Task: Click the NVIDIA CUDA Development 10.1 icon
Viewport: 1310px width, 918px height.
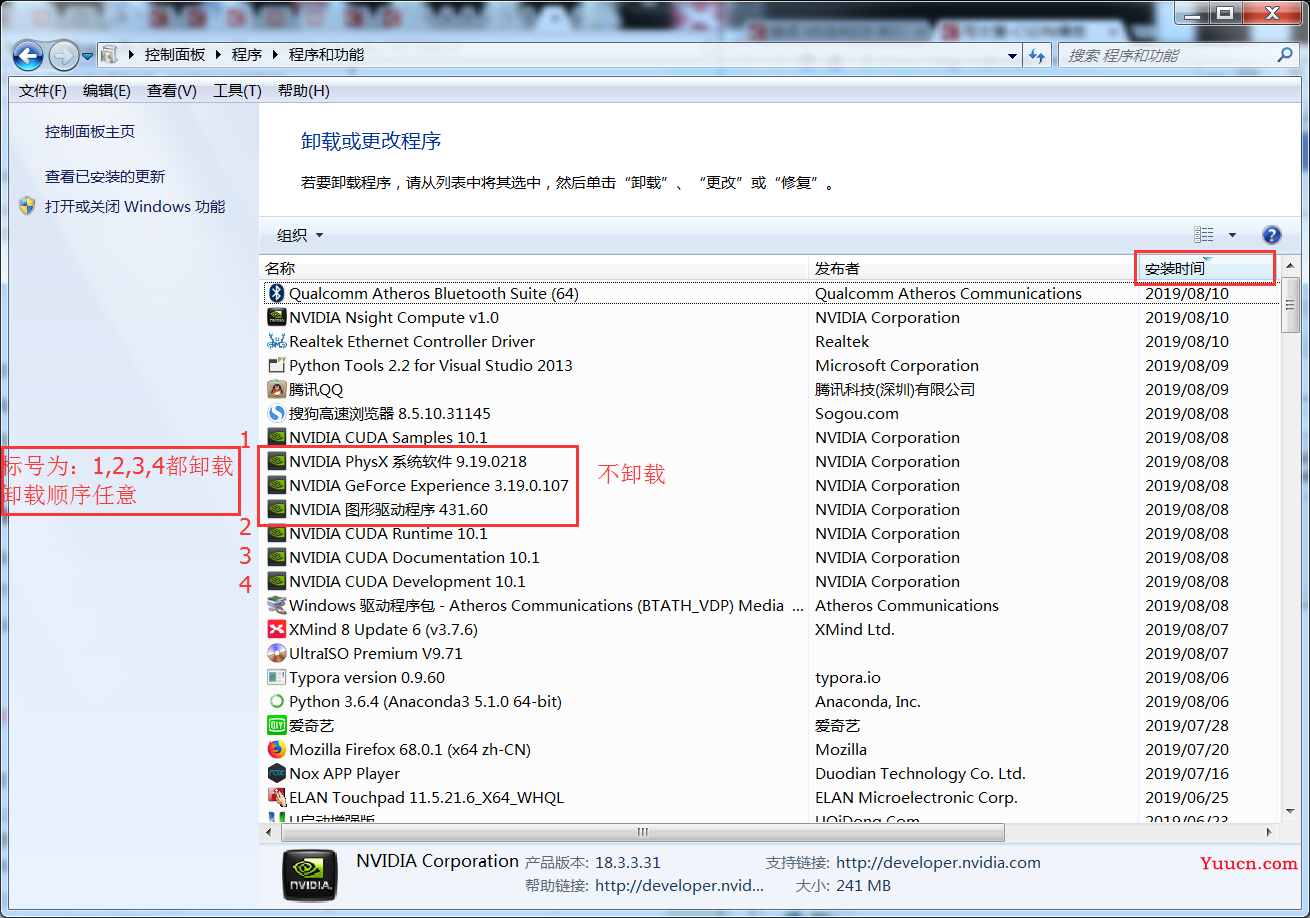Action: pyautogui.click(x=277, y=582)
